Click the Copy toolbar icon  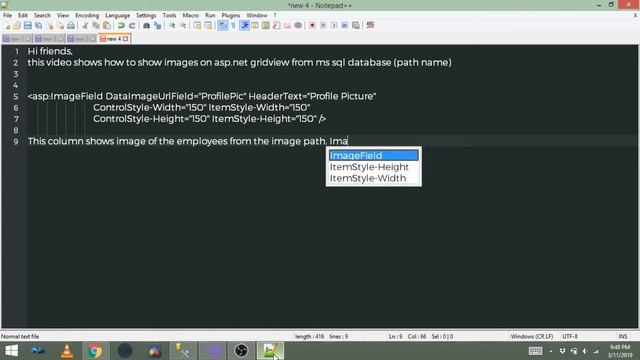pos(96,26)
